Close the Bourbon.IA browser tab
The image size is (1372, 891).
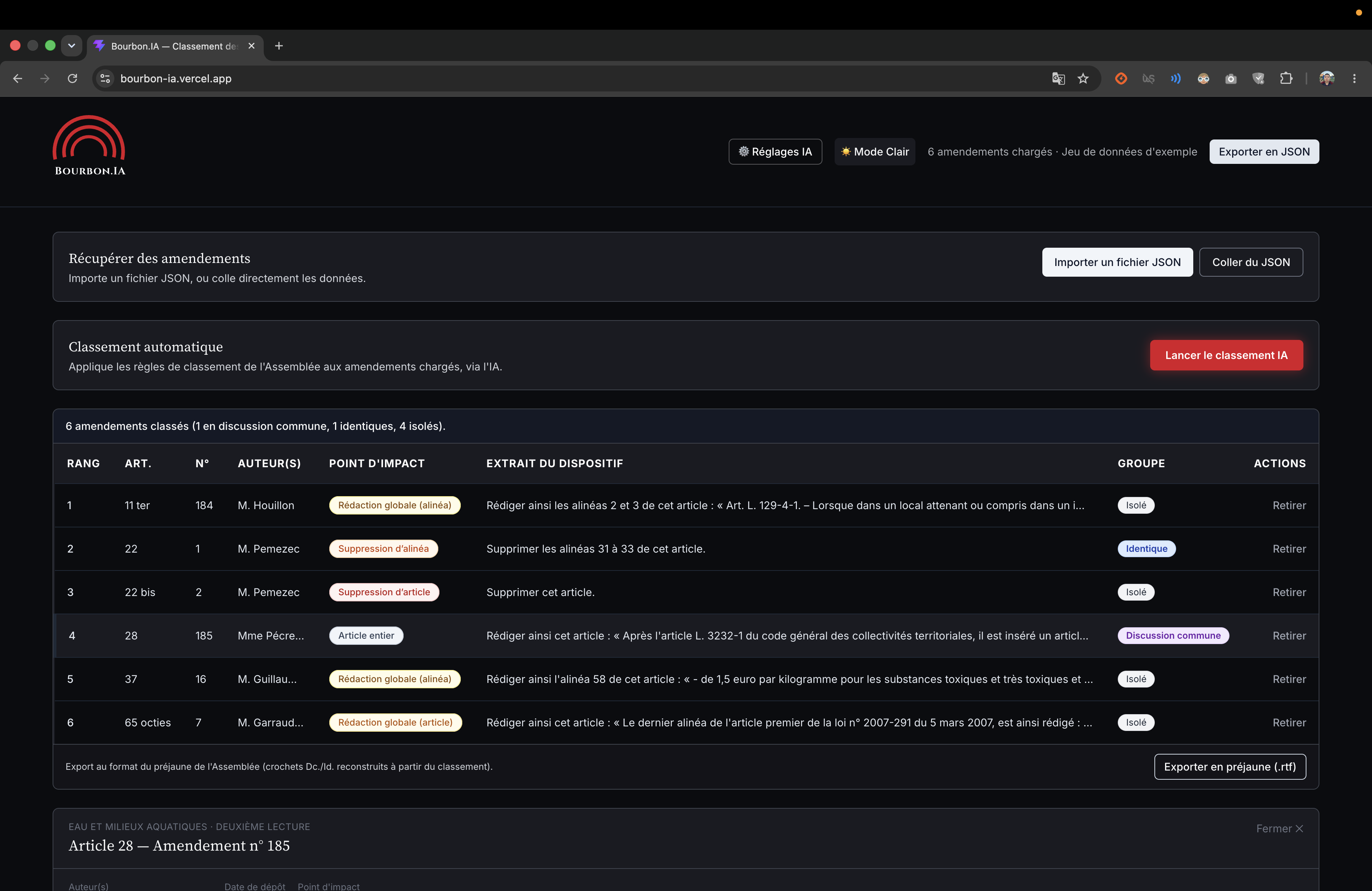[251, 46]
